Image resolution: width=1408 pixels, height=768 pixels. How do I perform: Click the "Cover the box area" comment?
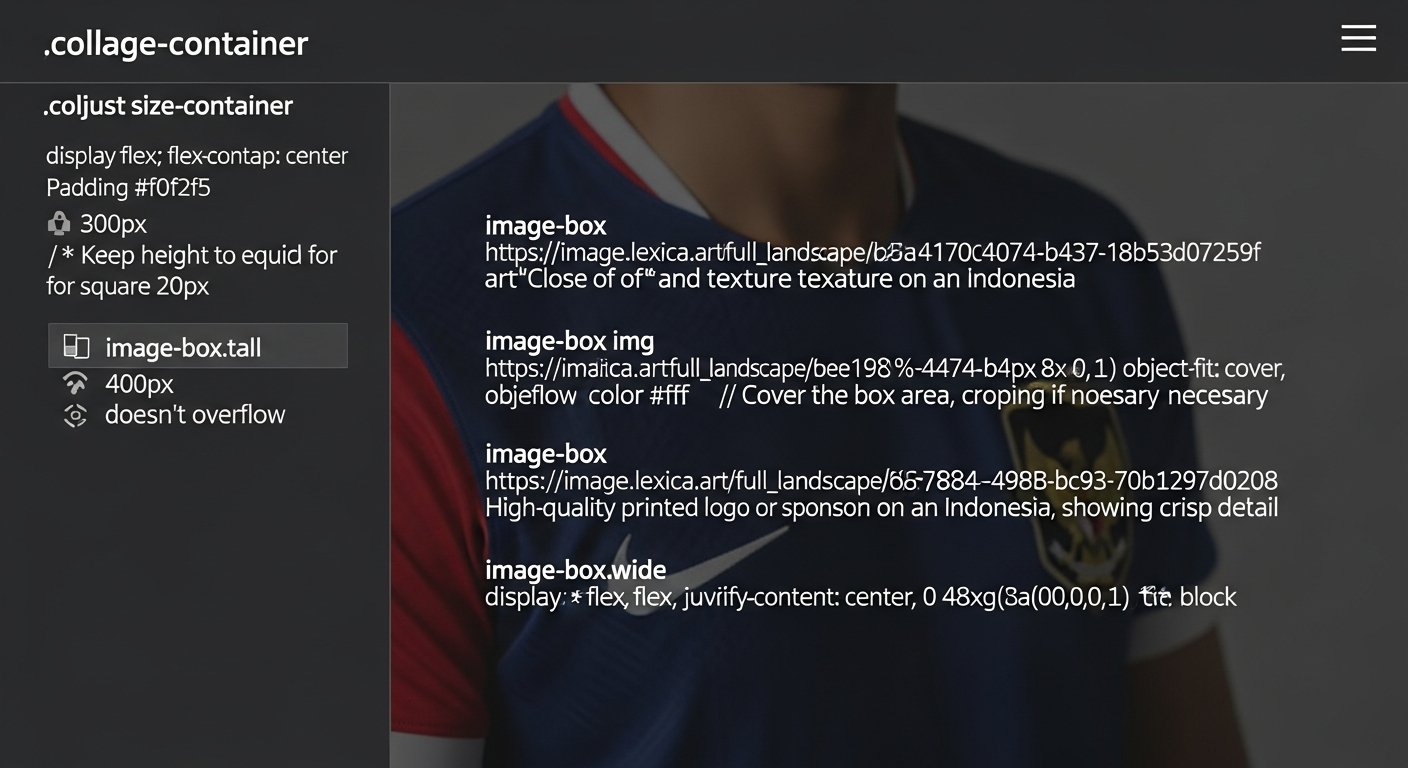tap(992, 396)
